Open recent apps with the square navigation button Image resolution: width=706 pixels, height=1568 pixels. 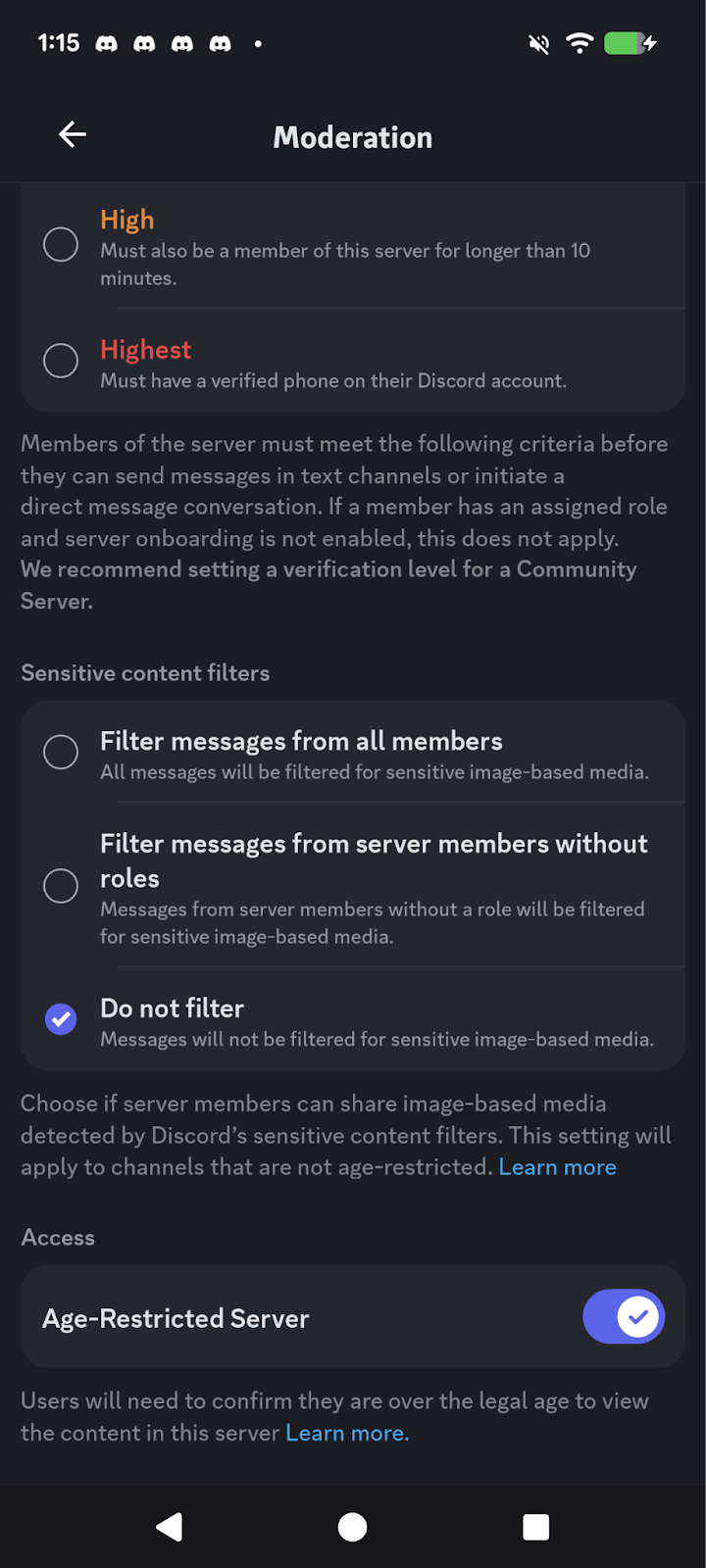click(x=535, y=1526)
